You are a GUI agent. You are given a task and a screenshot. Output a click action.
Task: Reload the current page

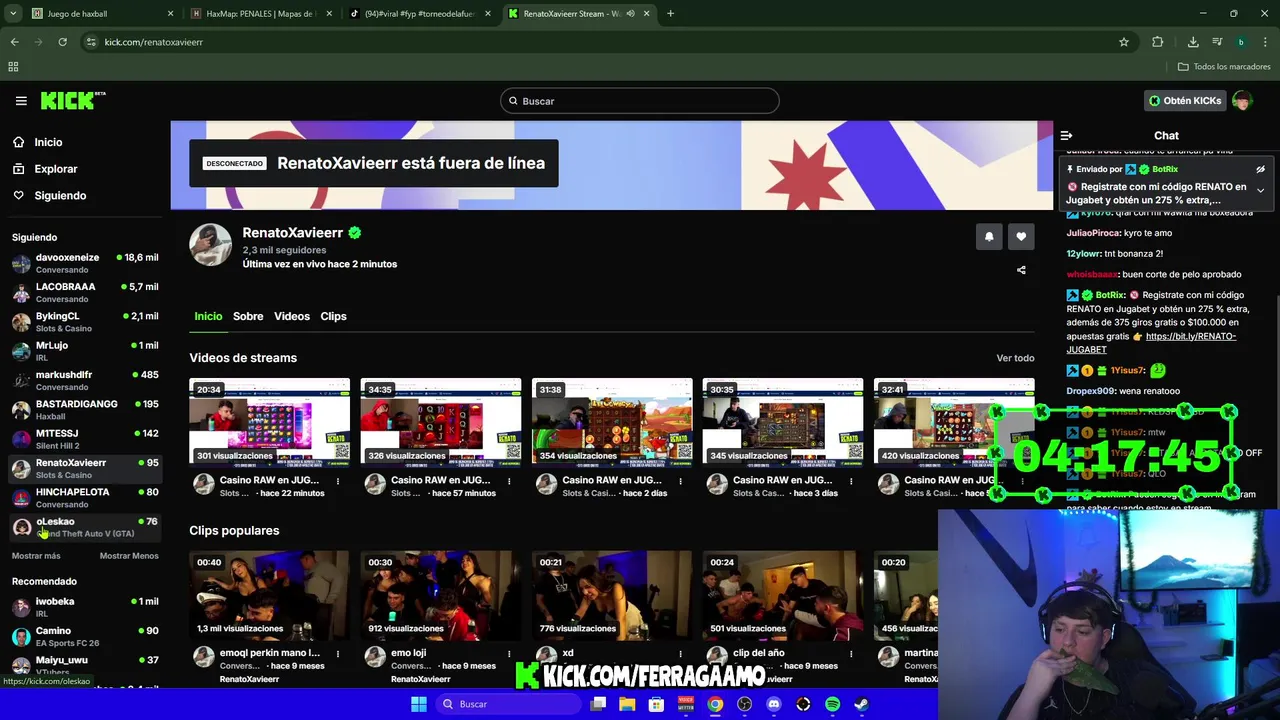pyautogui.click(x=62, y=42)
